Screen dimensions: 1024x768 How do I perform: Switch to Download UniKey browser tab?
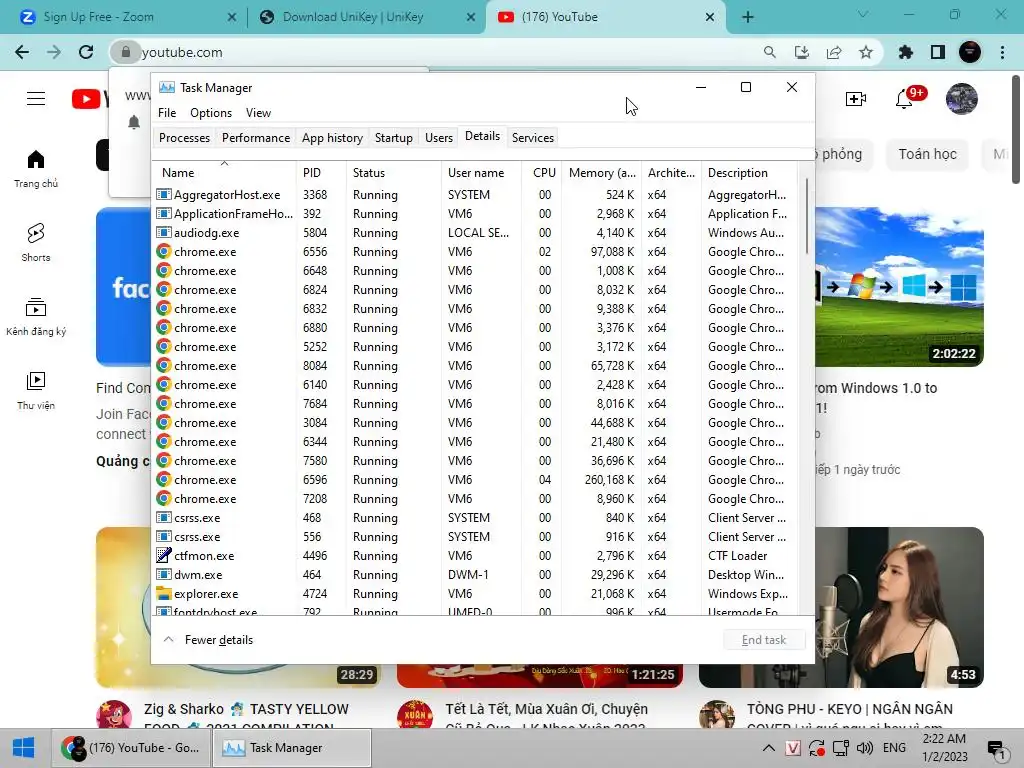tap(366, 17)
